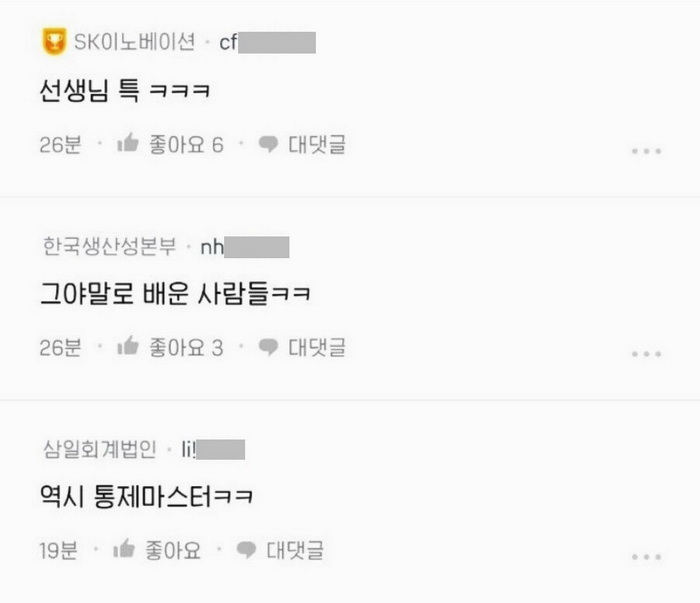Click the '좋아요 3' like label
This screenshot has height=603, width=700.
coord(186,348)
